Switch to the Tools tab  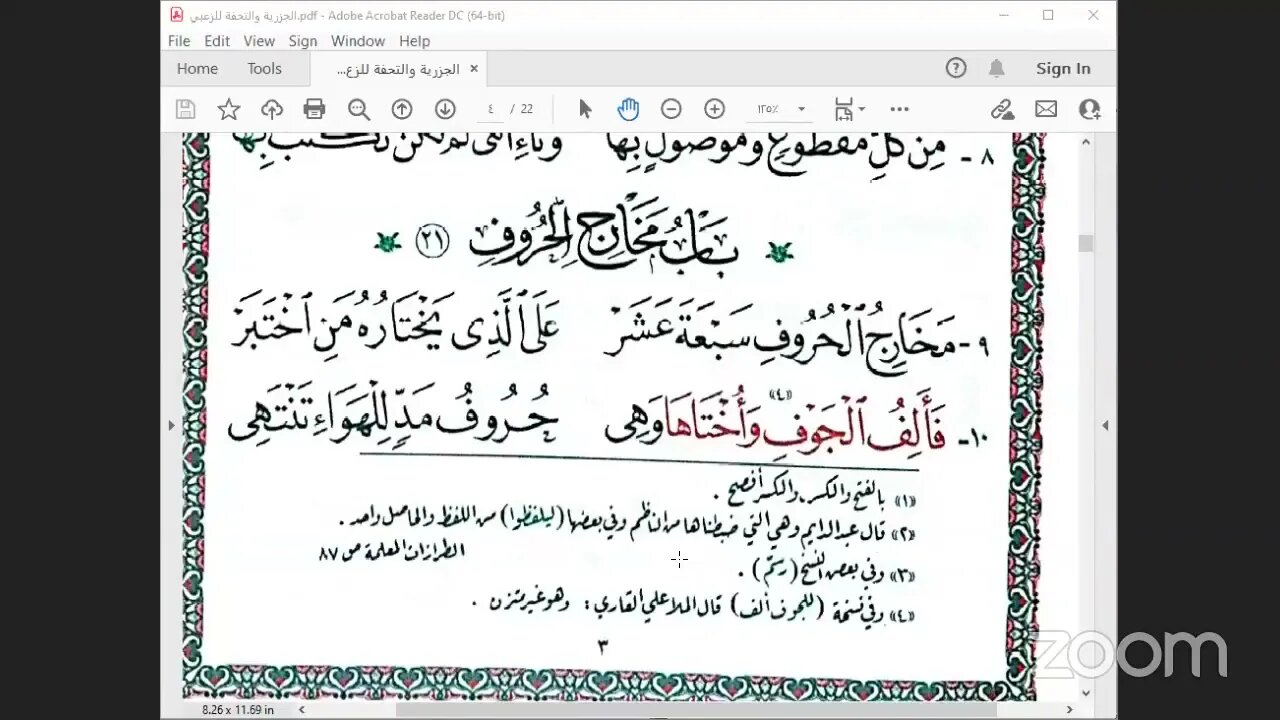click(265, 68)
